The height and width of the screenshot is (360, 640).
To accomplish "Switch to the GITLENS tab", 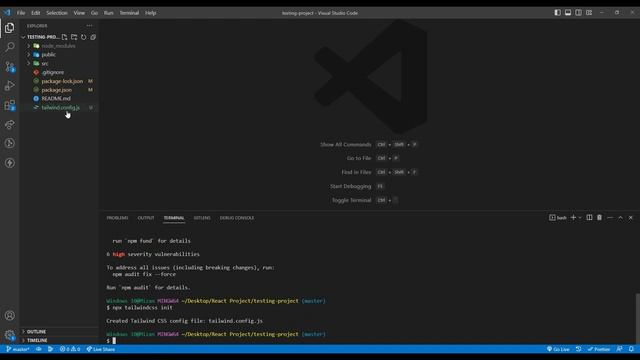I will [202, 218].
